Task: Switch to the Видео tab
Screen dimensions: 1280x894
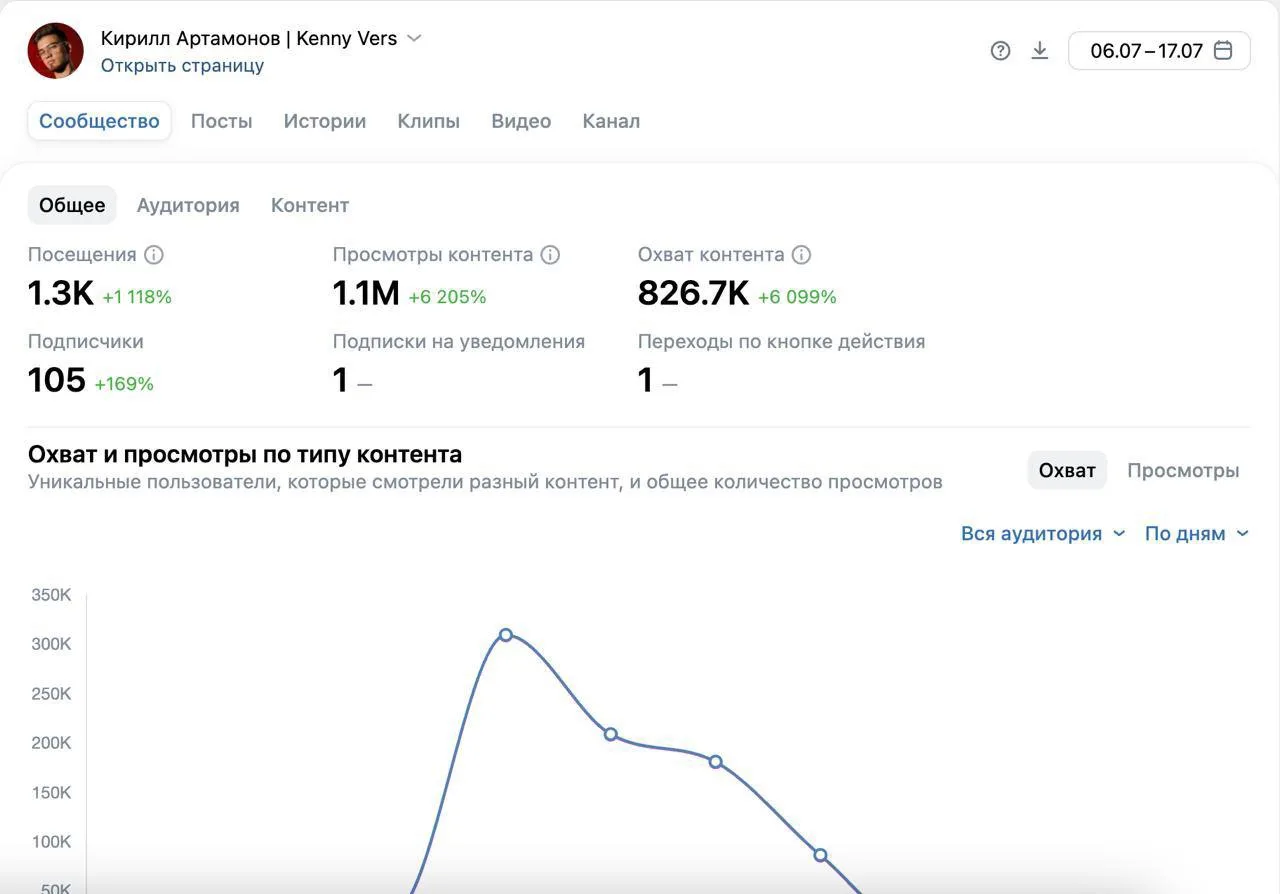Action: (x=521, y=121)
